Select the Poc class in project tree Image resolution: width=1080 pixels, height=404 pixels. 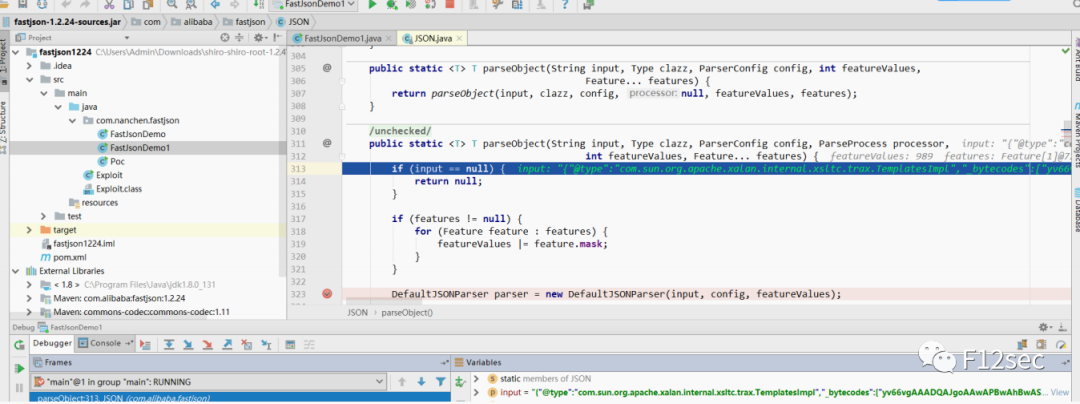click(x=116, y=162)
